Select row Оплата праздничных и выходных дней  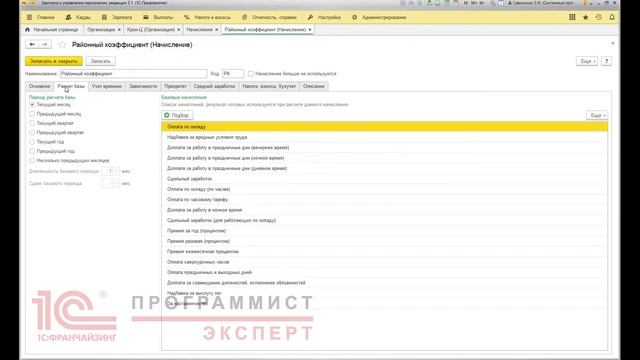(x=384, y=272)
